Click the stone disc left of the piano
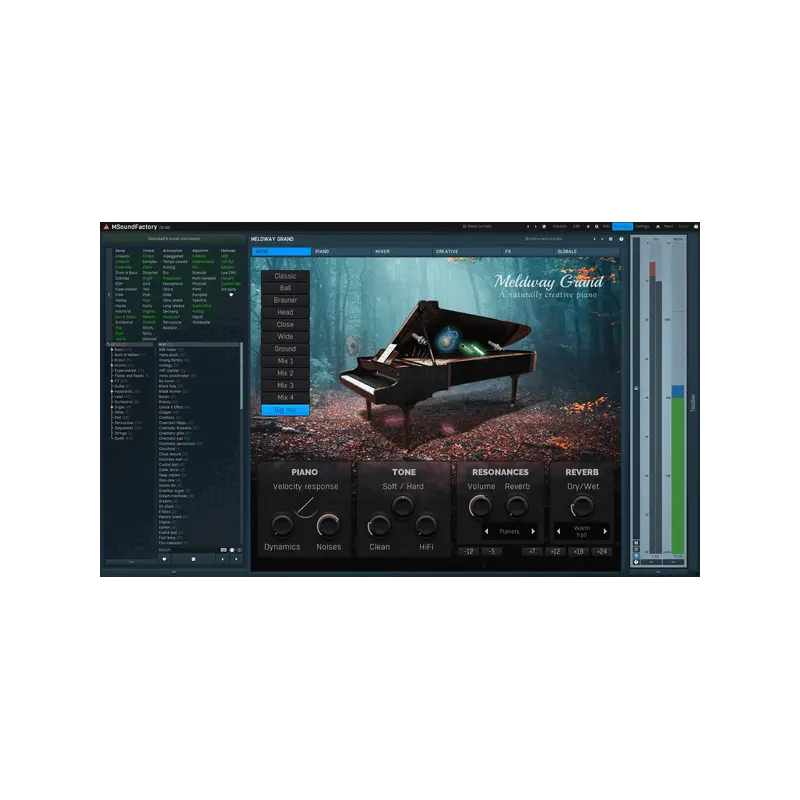The image size is (800, 800). pyautogui.click(x=353, y=346)
